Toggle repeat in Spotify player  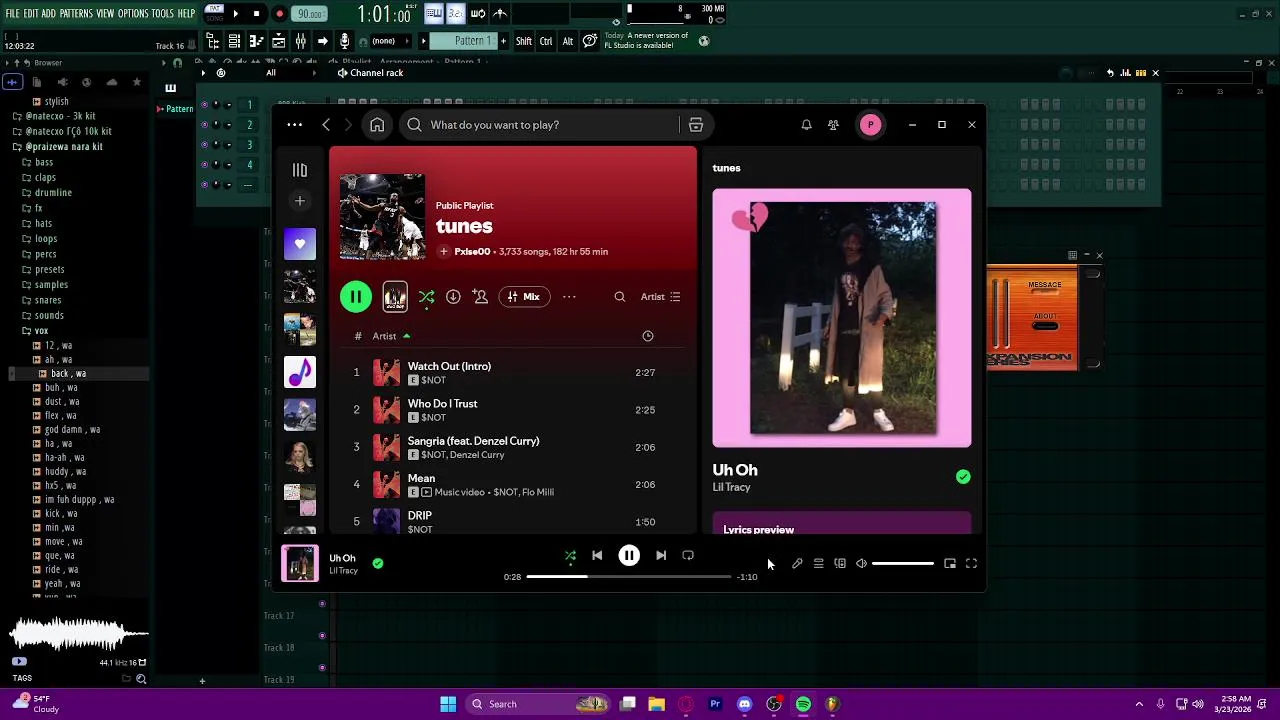point(688,555)
